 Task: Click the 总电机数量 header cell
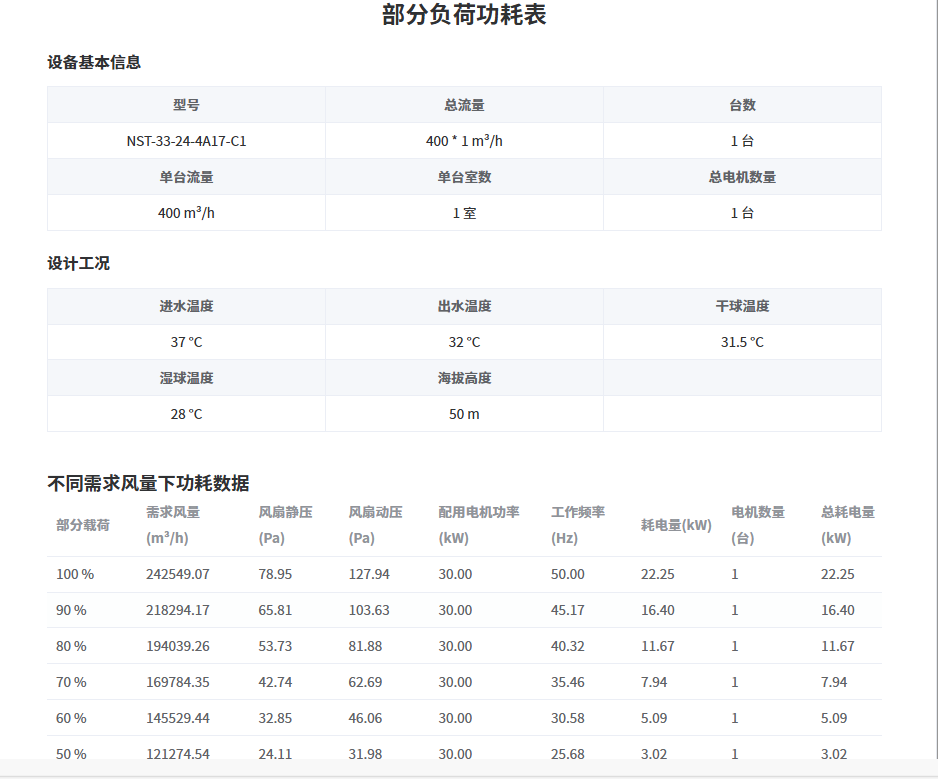click(x=742, y=177)
